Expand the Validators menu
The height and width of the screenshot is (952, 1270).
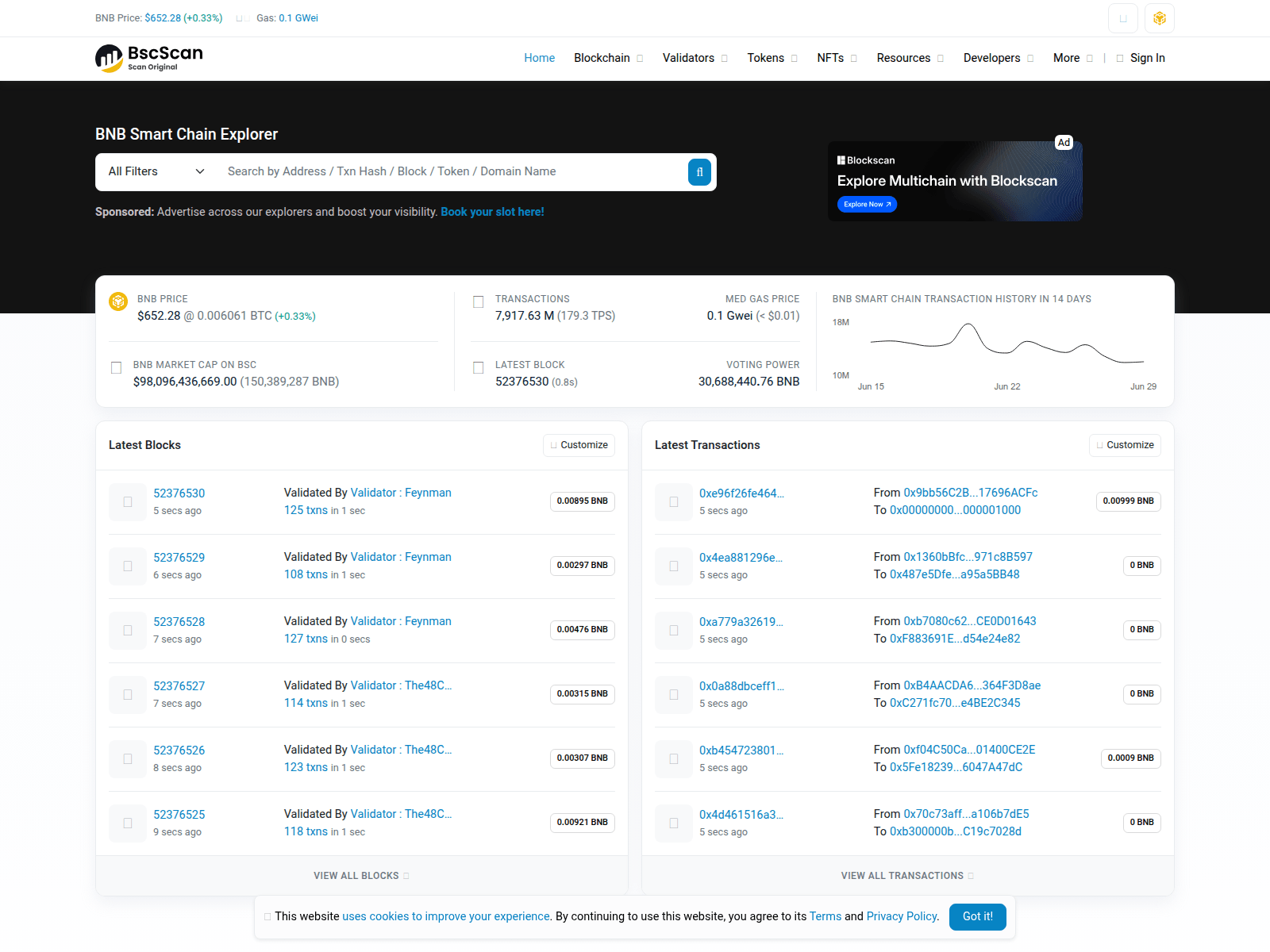(x=695, y=58)
